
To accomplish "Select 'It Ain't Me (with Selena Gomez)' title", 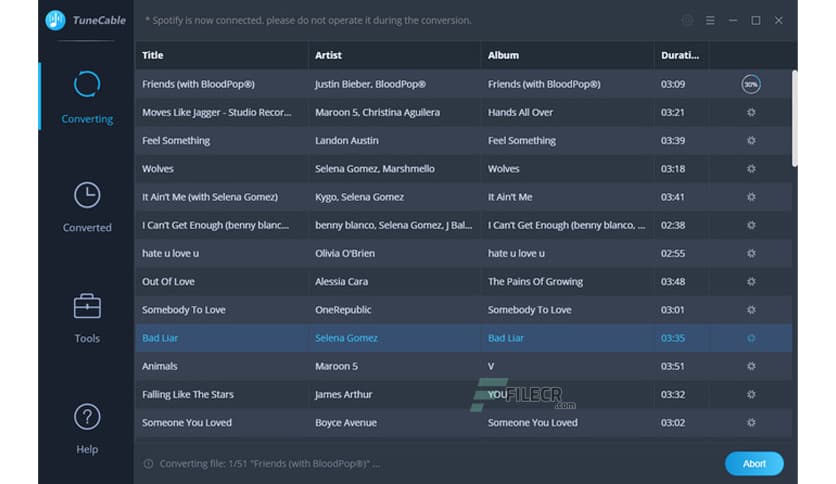I will click(210, 197).
